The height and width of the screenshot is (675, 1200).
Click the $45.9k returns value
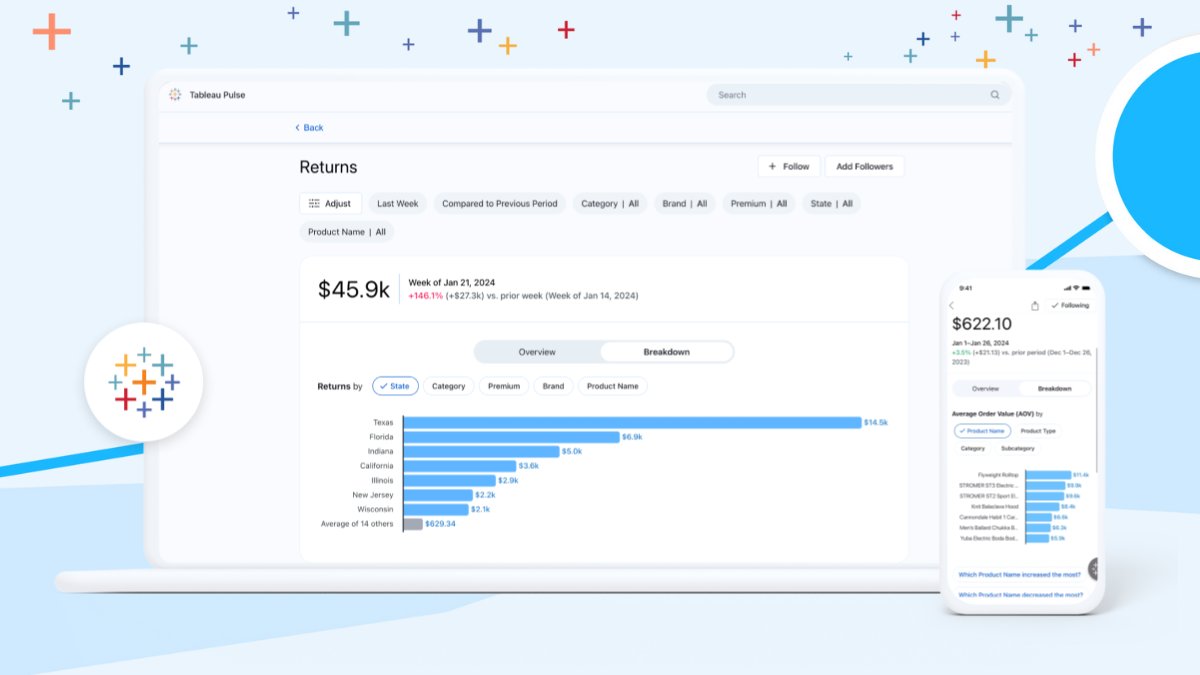(x=354, y=289)
